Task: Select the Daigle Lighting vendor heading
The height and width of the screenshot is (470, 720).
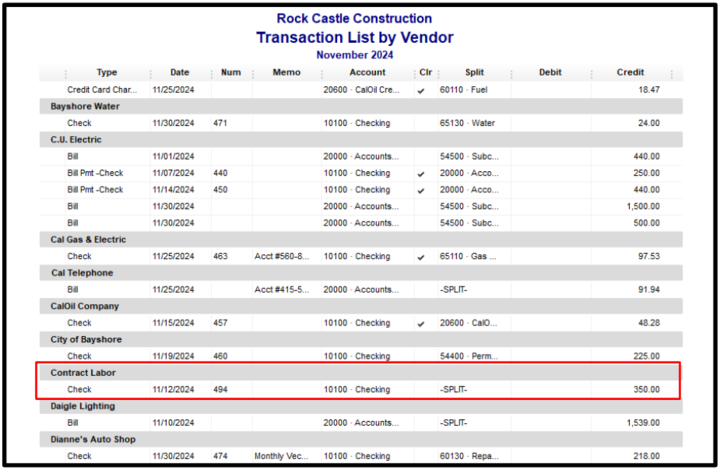Action: [x=361, y=406]
